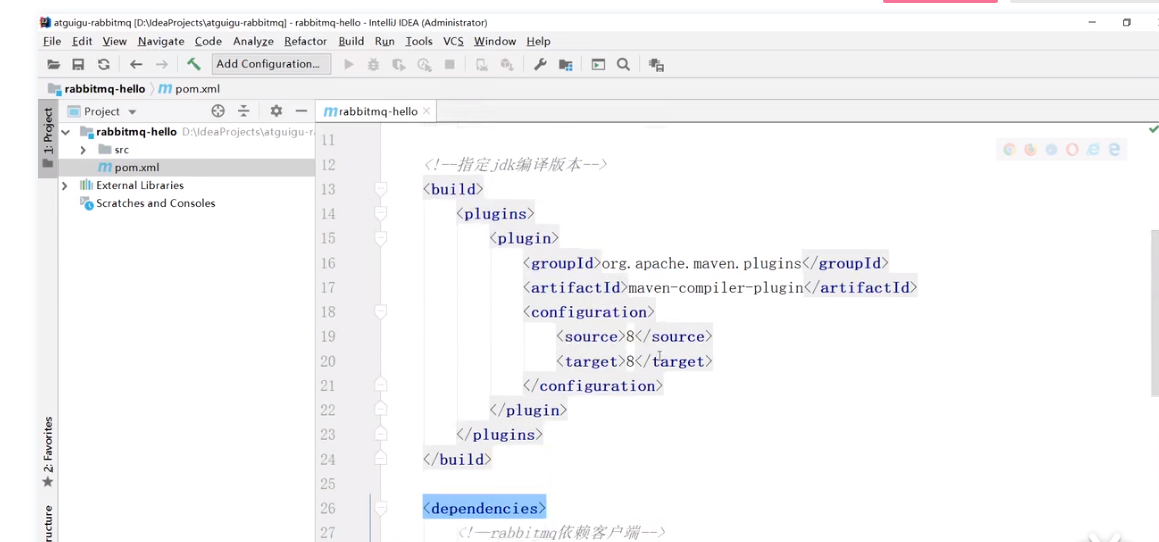
Task: Click the green inspection checkmark indicator
Action: tap(1153, 129)
